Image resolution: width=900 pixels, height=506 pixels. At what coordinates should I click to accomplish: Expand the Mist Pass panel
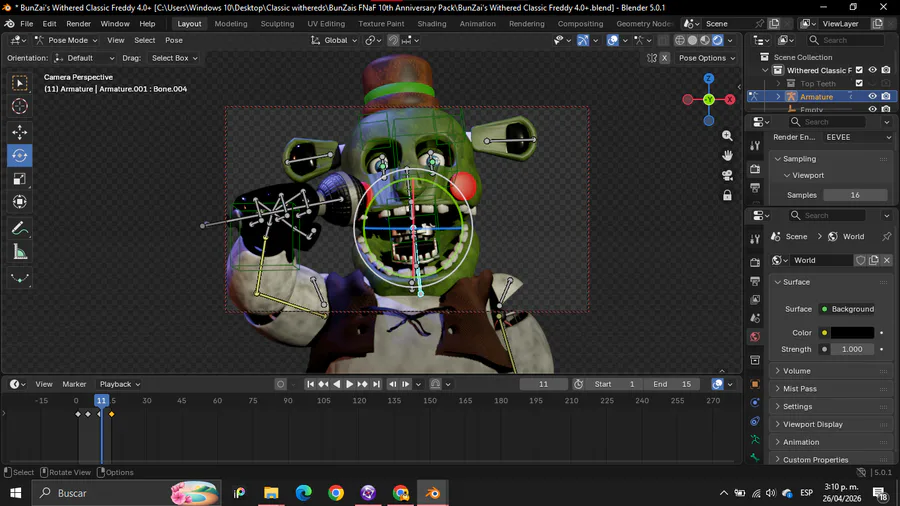[800, 389]
